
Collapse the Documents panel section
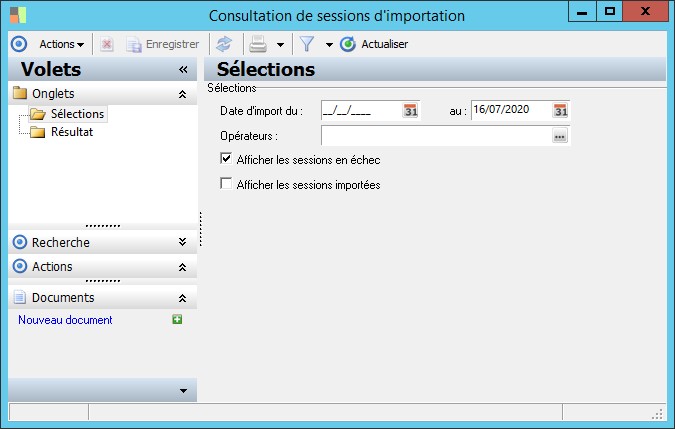182,298
